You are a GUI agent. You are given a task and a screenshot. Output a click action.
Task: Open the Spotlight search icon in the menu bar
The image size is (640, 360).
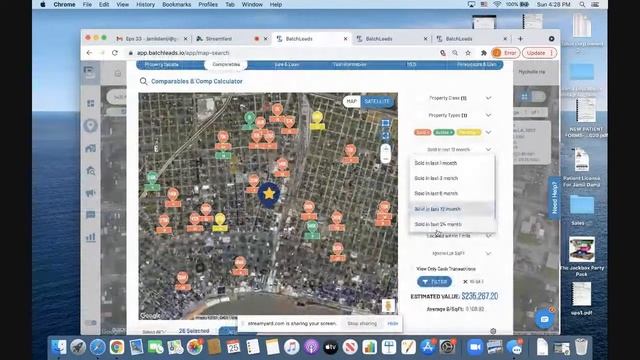[x=582, y=4]
